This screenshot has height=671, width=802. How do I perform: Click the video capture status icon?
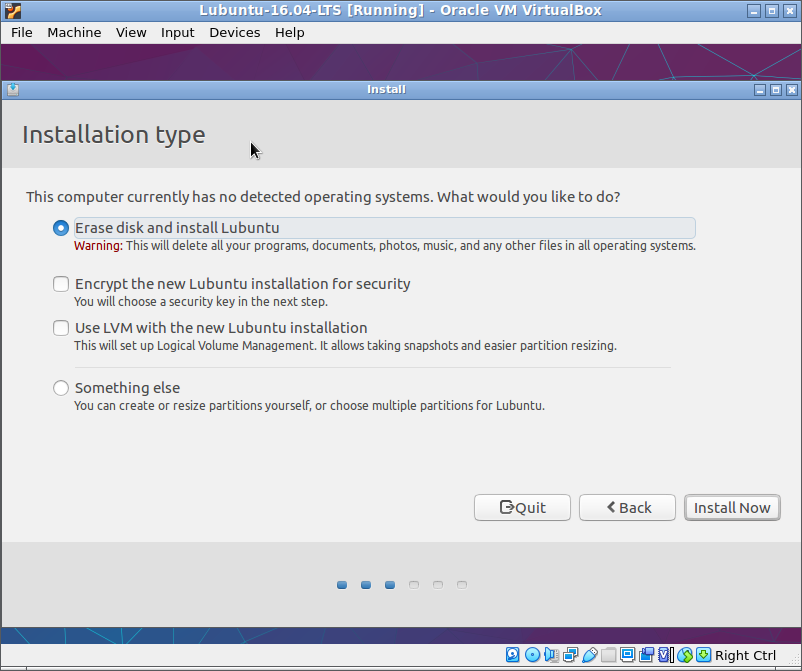click(x=647, y=655)
